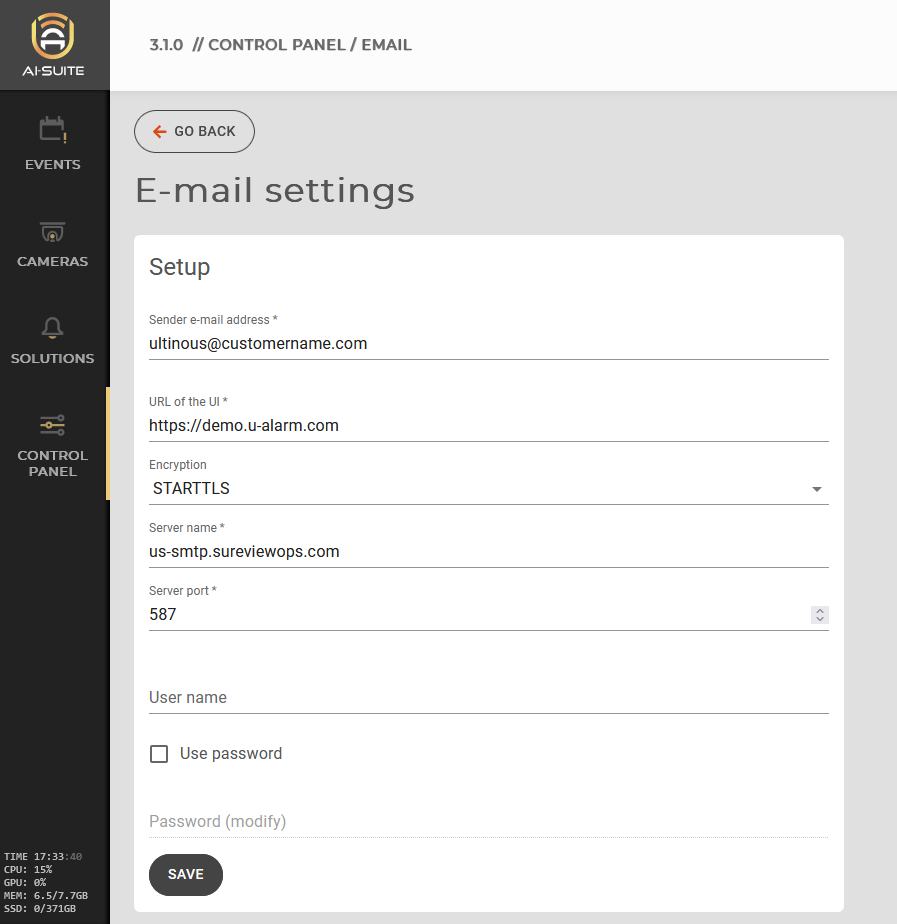This screenshot has width=897, height=924.
Task: Click the TIME 17:33 status entry
Action: coord(43,856)
